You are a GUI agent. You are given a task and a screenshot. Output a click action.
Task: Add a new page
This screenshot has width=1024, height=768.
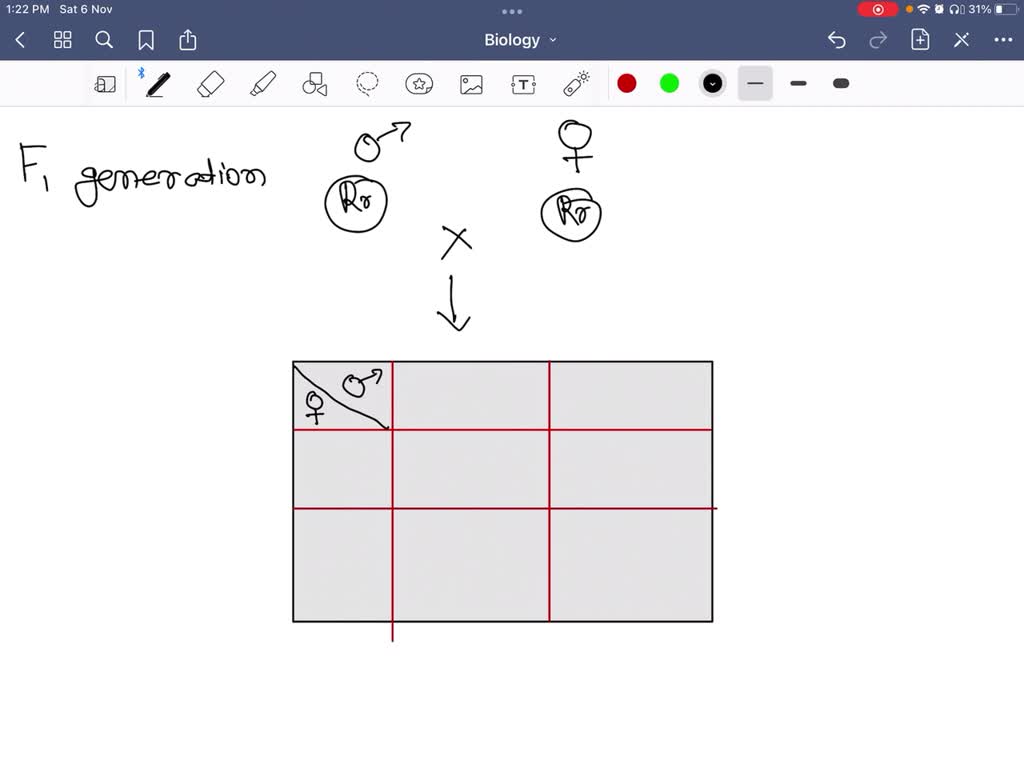920,40
